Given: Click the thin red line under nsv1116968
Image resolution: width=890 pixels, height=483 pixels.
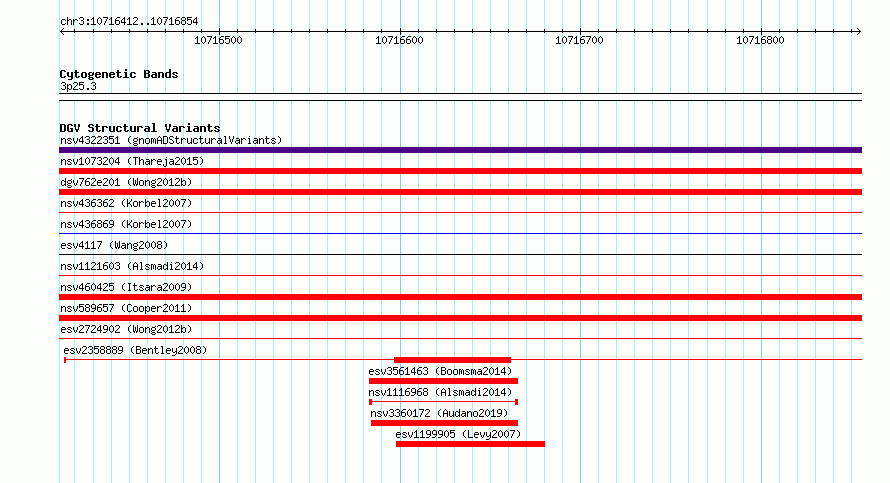Looking at the screenshot, I should tap(443, 402).
